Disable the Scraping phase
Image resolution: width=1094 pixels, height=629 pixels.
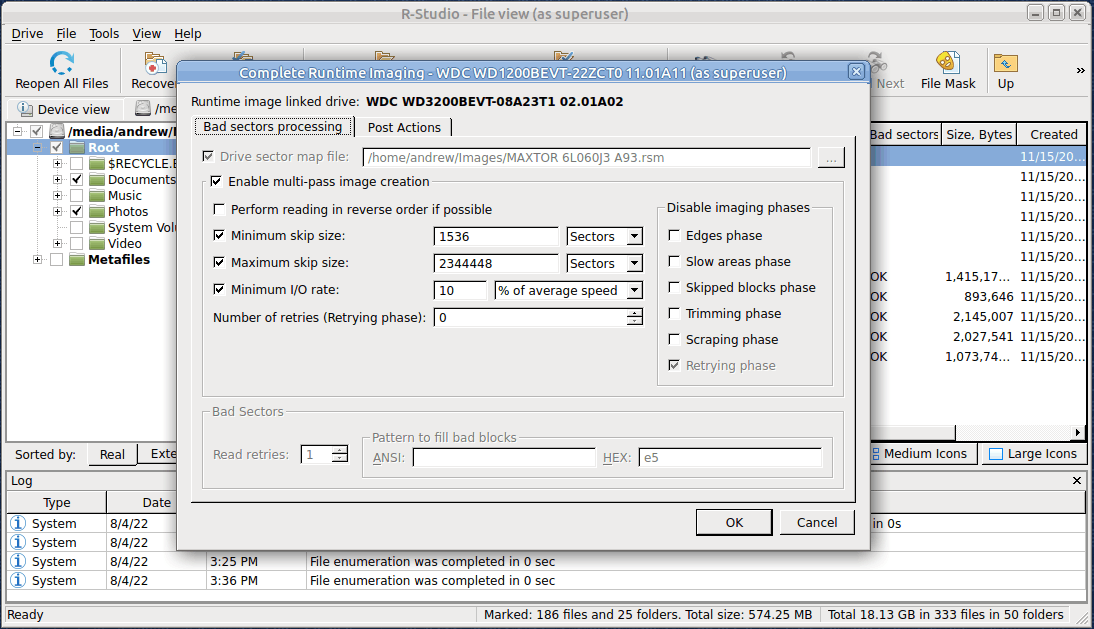[674, 339]
